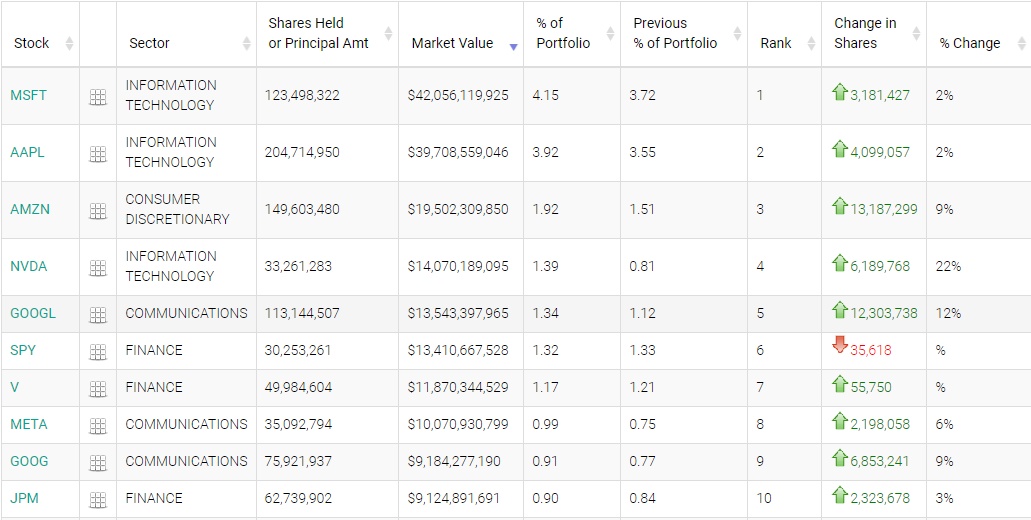
Task: Sort by % Change column header
Action: pos(970,43)
